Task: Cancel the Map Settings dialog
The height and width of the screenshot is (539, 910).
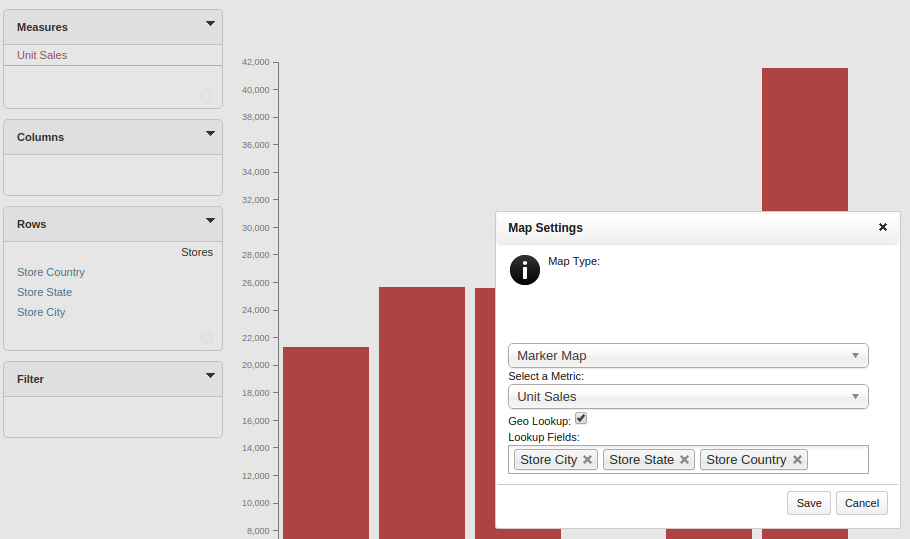Action: point(862,503)
